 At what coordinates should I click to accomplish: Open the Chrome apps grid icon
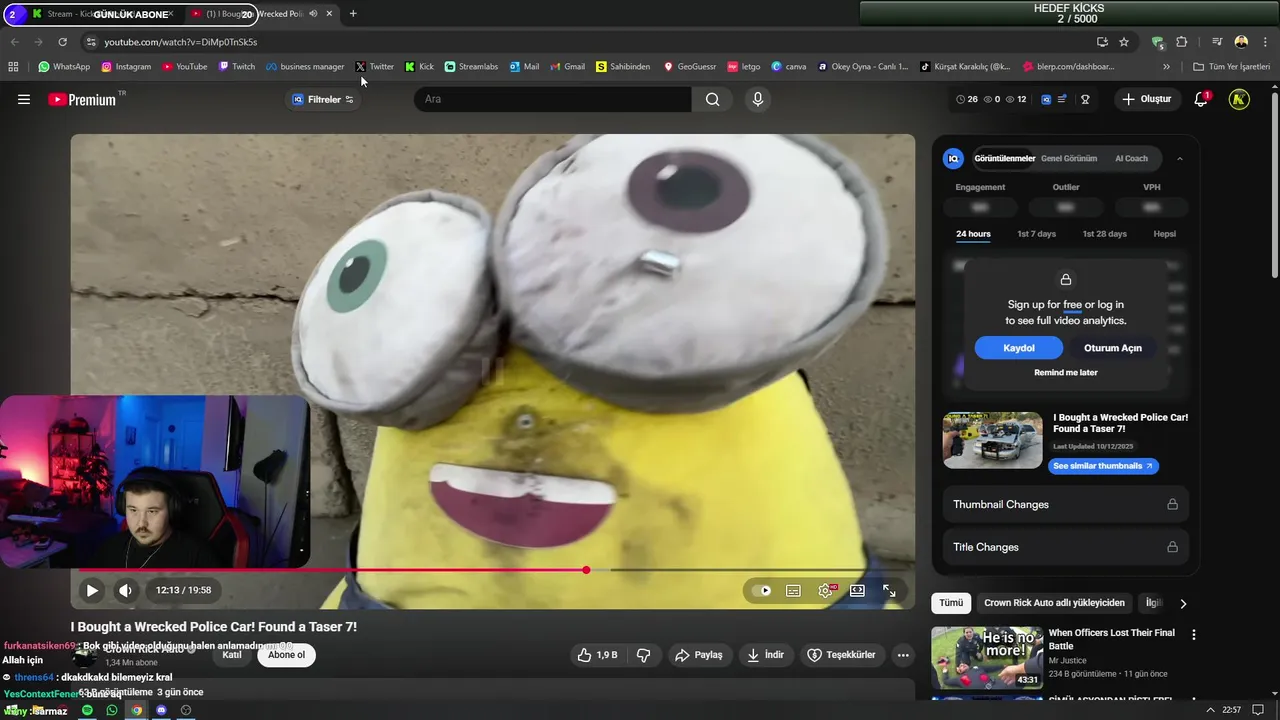click(x=13, y=67)
